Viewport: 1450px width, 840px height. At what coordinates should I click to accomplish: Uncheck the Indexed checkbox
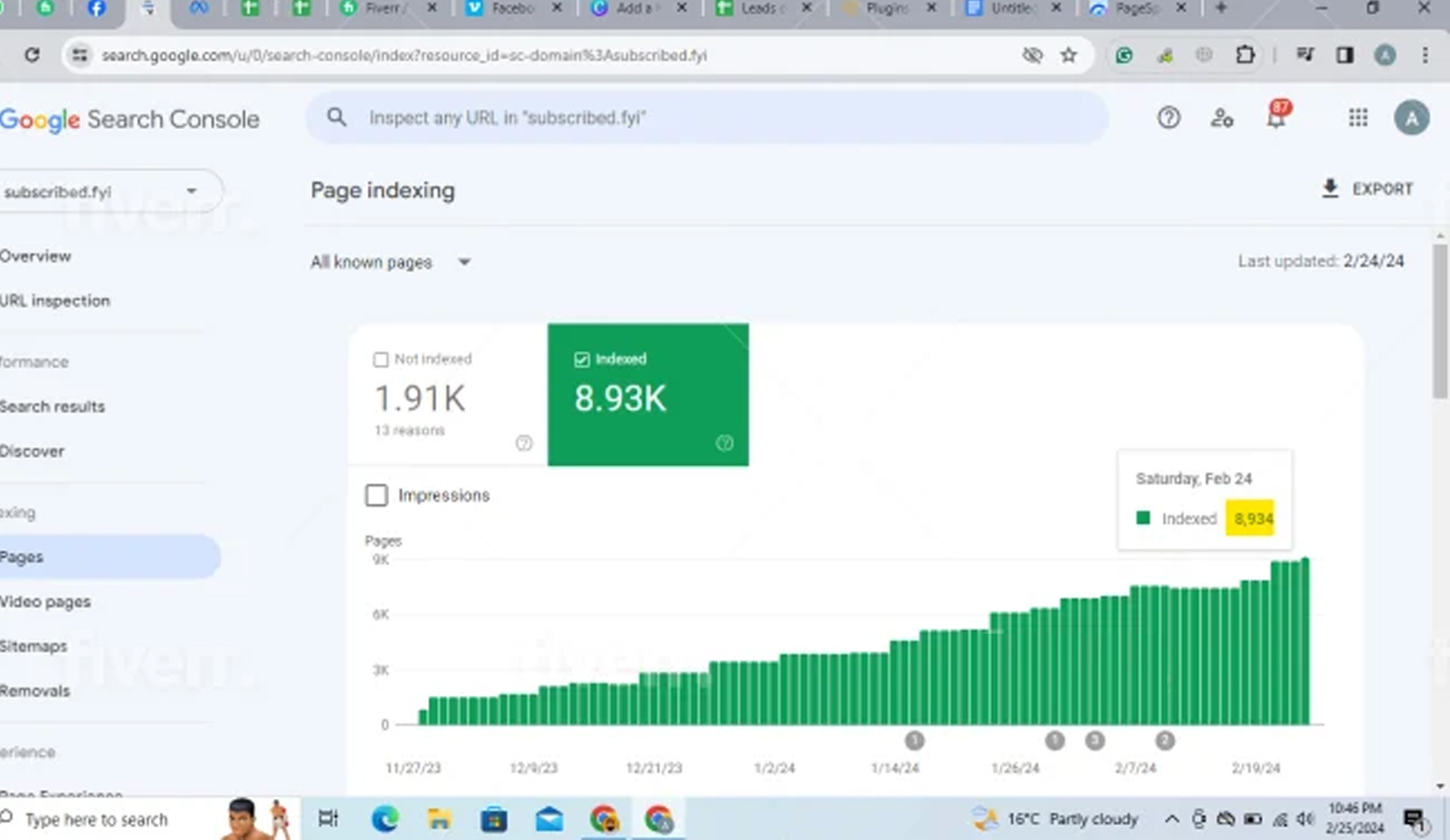click(582, 359)
